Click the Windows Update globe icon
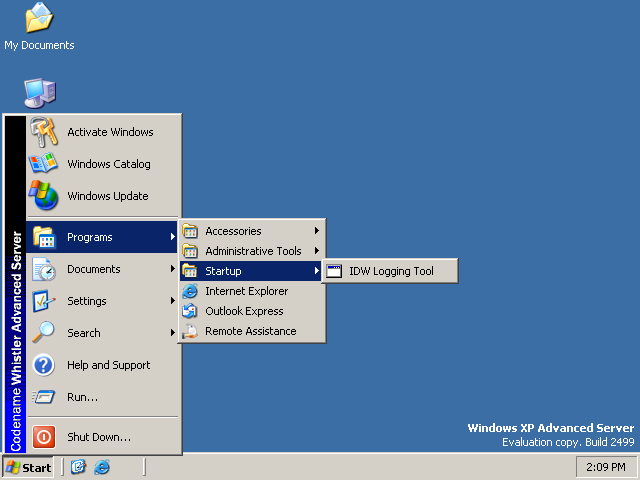 pos(44,195)
